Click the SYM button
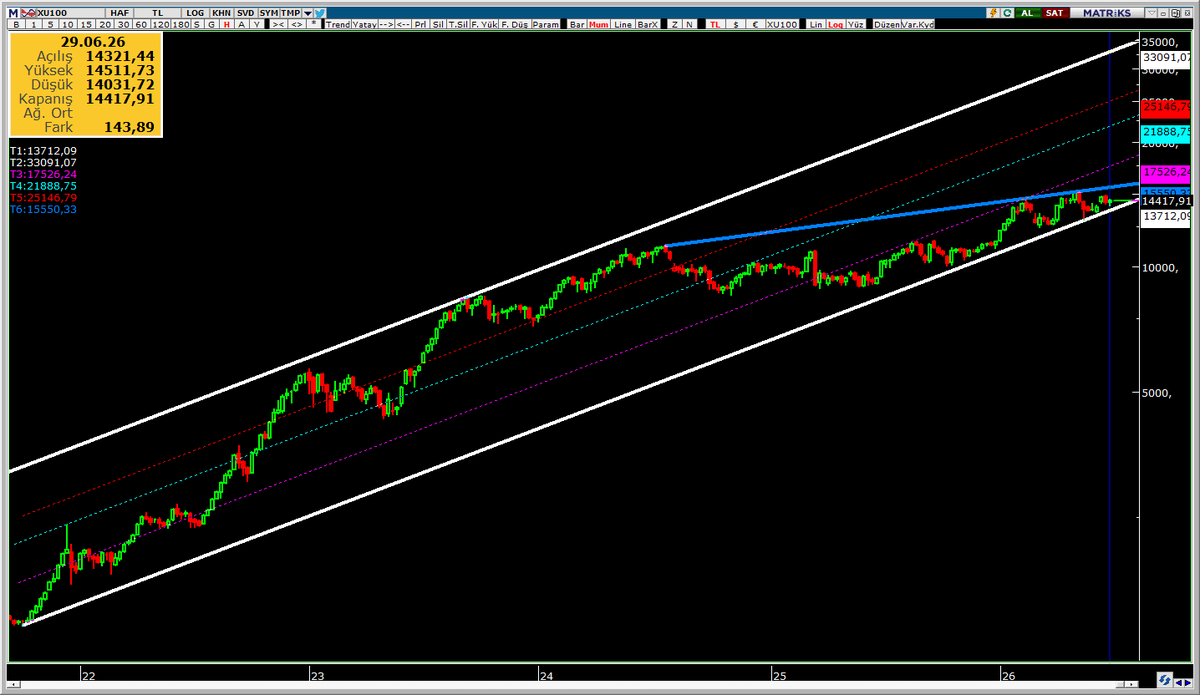The width and height of the screenshot is (1200, 695). click(x=269, y=12)
